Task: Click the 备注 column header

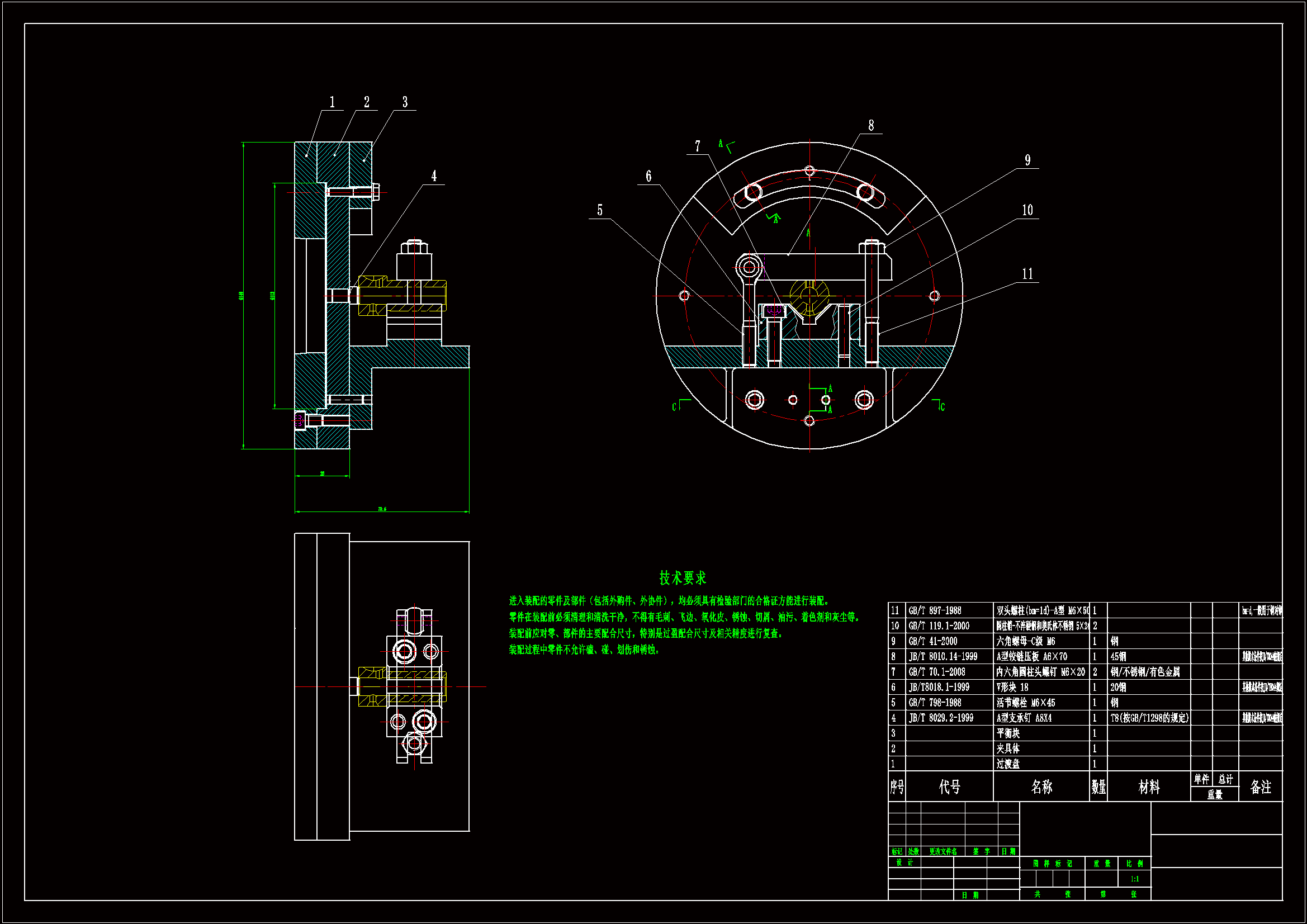Action: [x=1260, y=788]
